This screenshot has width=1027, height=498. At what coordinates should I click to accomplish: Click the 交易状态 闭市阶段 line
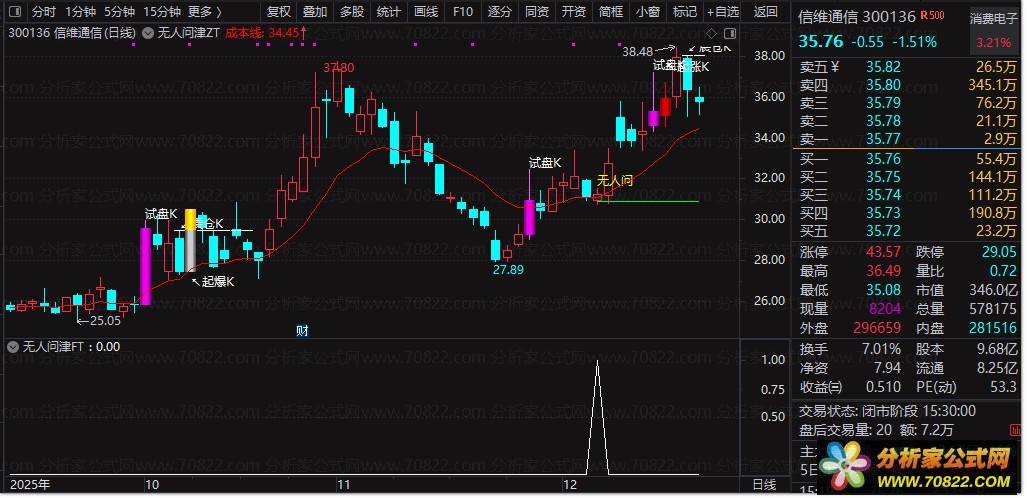887,411
